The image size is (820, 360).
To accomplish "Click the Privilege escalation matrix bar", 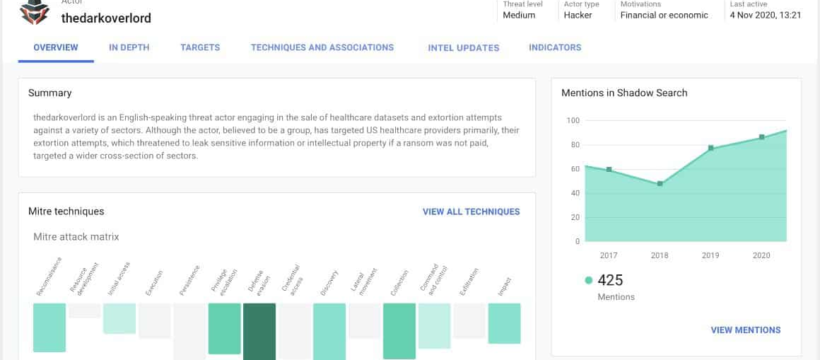I will tap(224, 329).
